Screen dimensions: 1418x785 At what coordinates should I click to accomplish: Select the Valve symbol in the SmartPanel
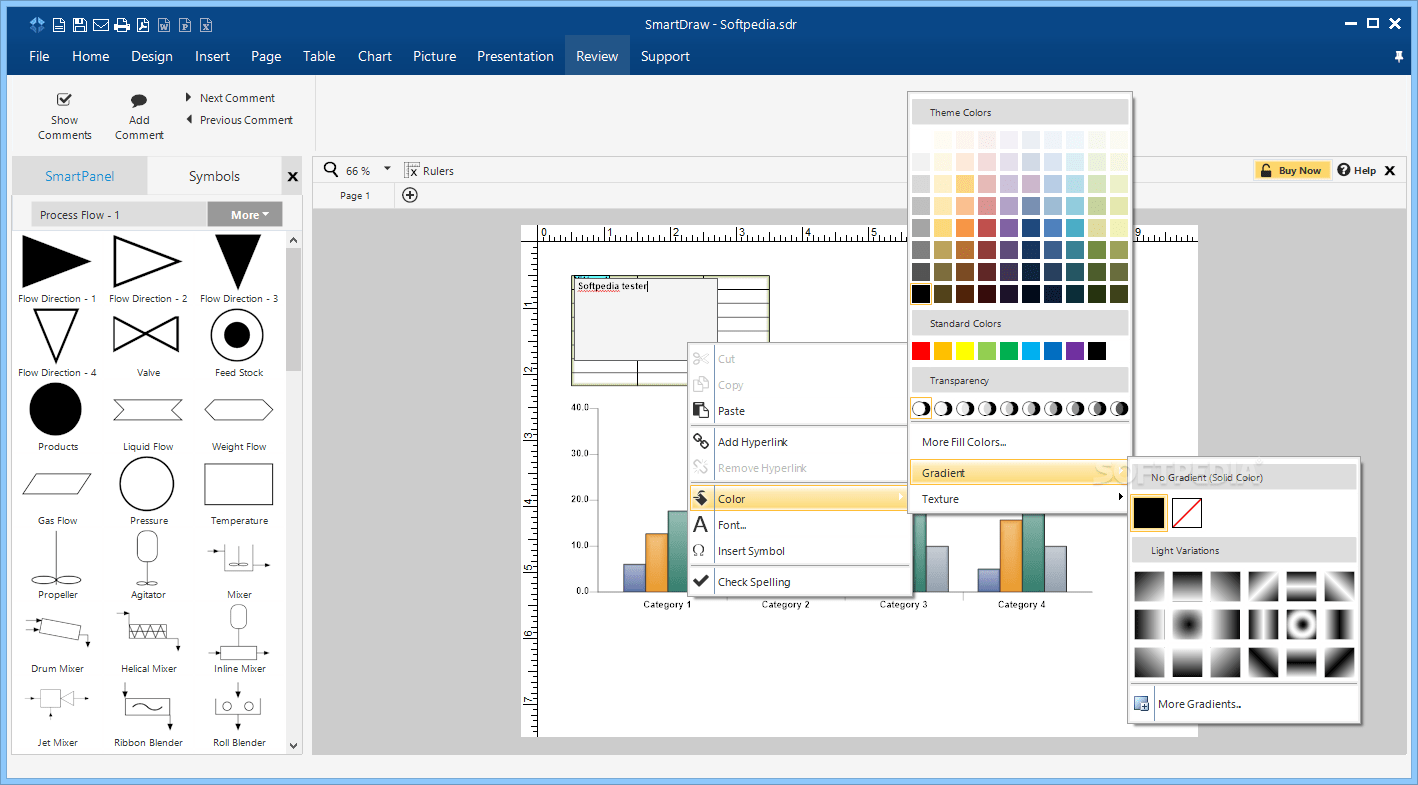point(147,331)
